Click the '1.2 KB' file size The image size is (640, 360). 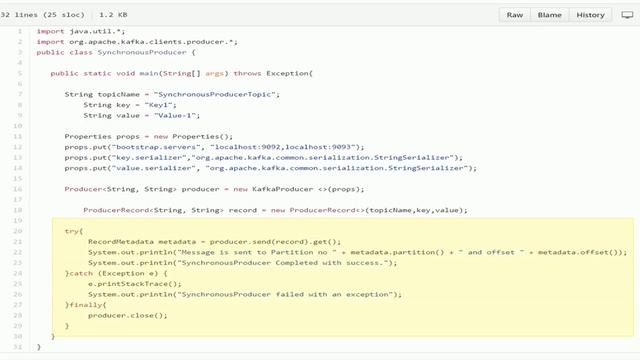113,15
